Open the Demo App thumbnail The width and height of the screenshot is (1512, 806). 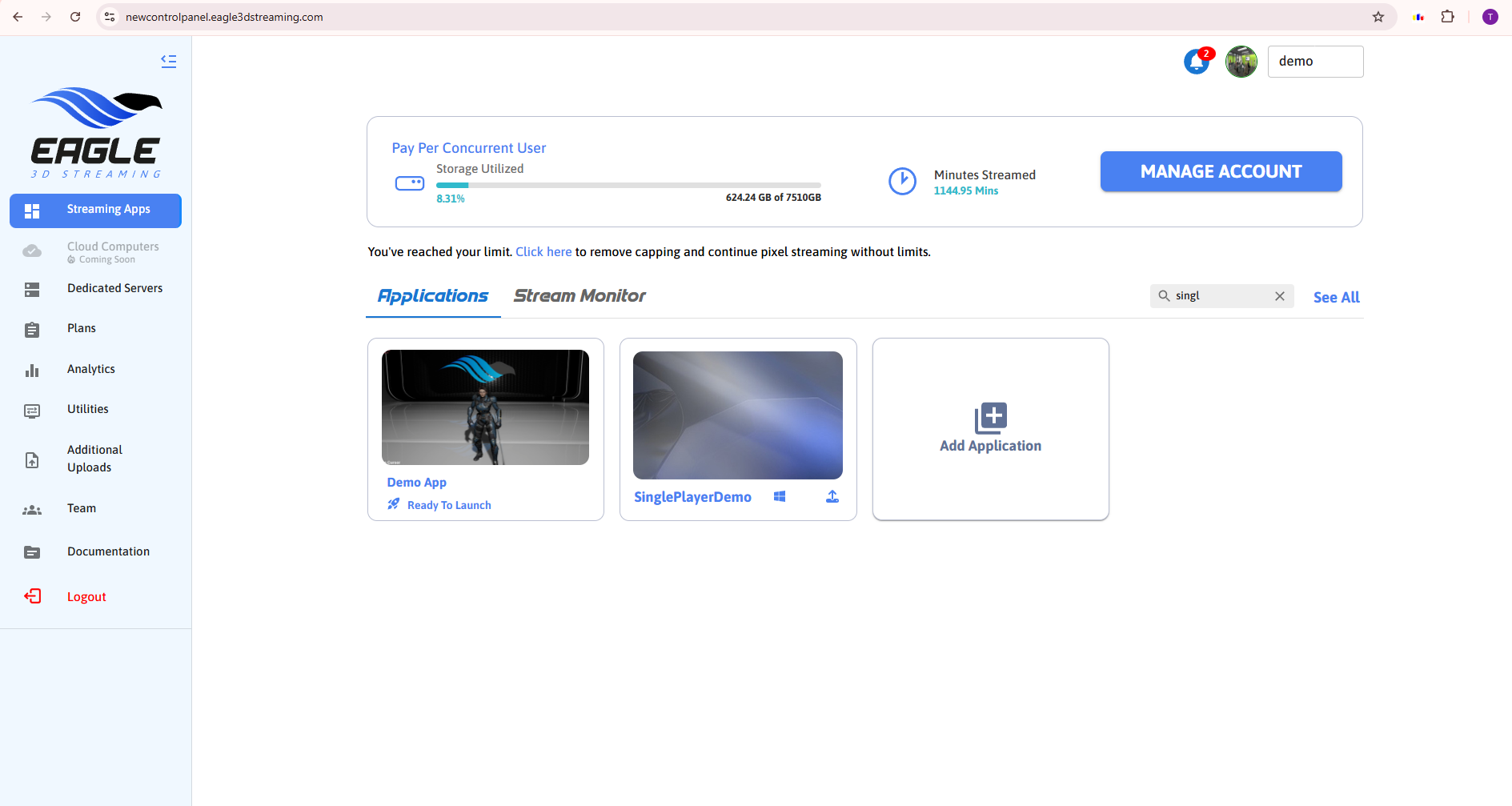(485, 407)
